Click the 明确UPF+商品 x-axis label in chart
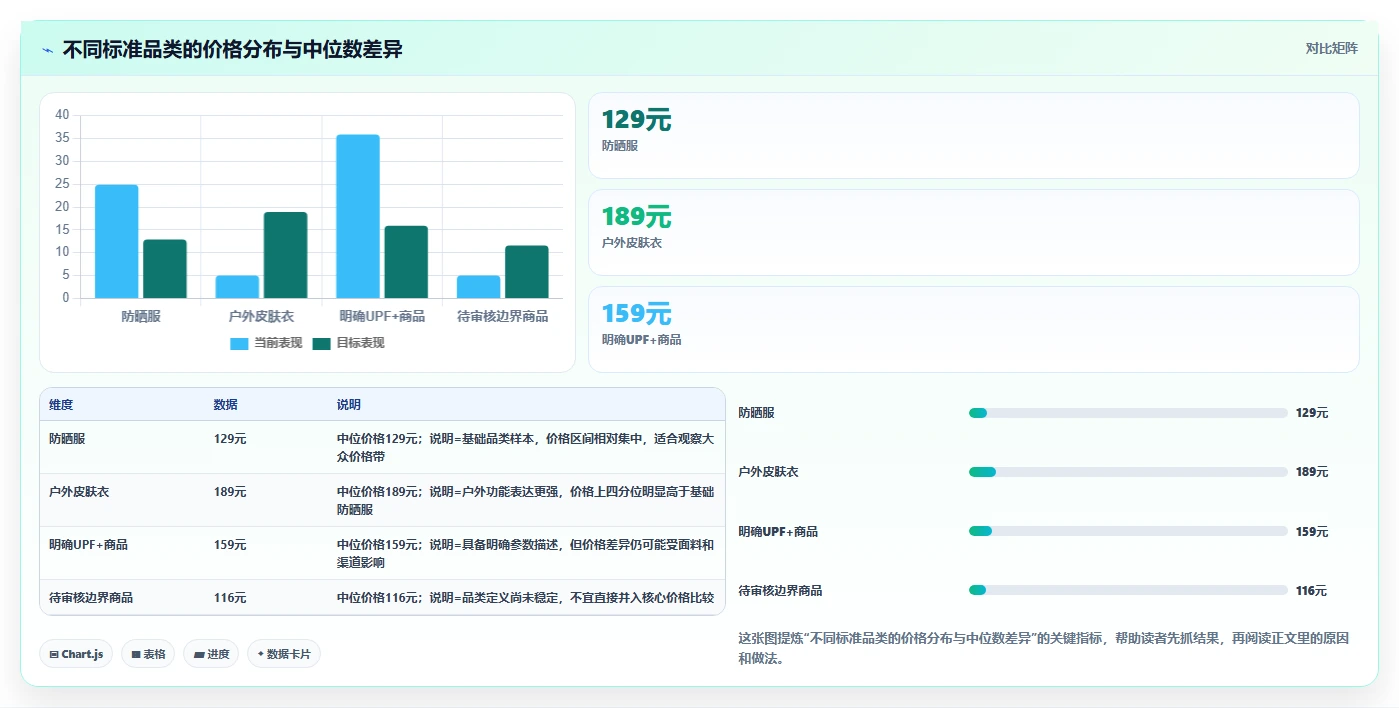 382,317
